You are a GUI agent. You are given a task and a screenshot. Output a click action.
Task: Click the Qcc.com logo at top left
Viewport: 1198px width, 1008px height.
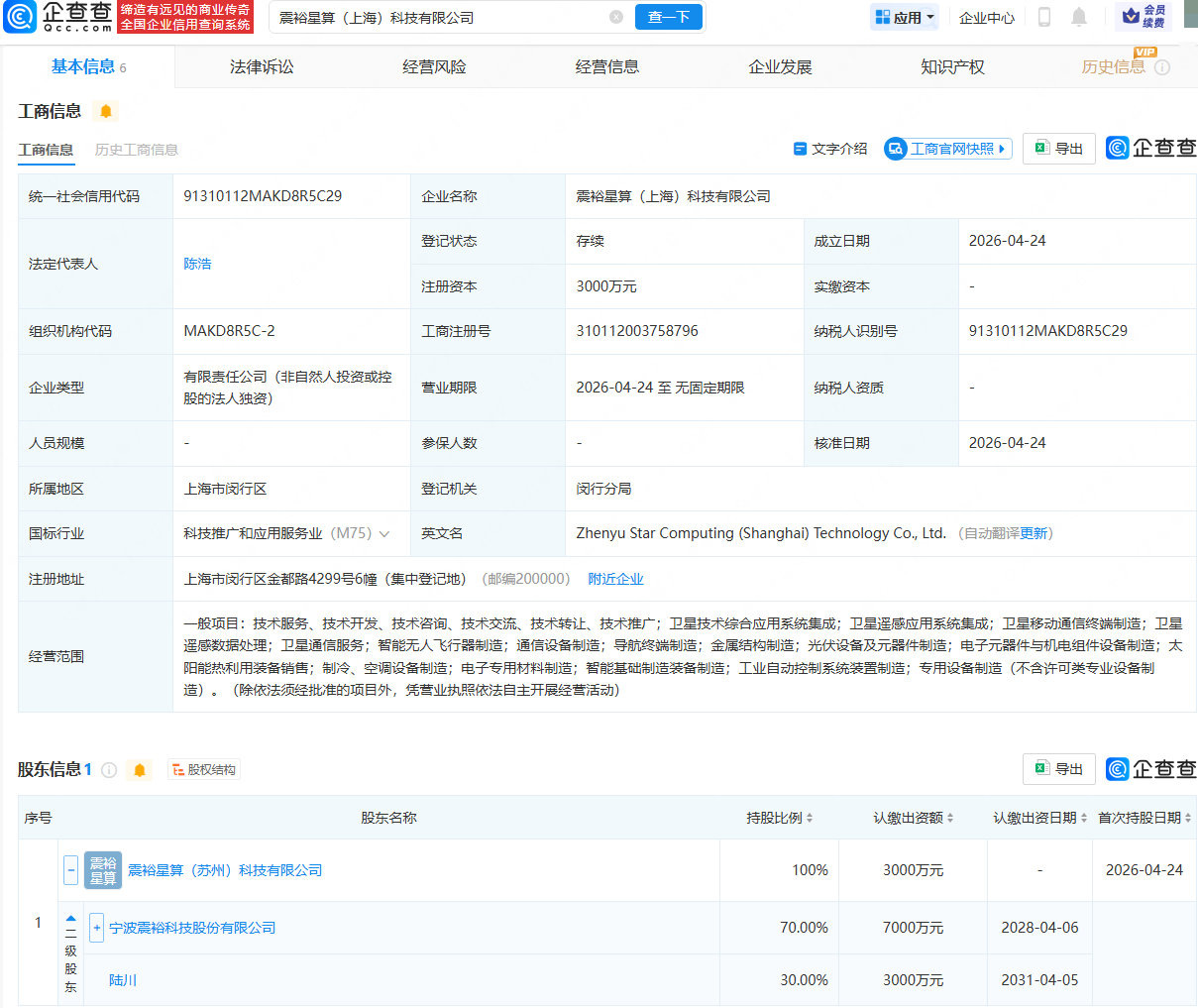click(x=59, y=17)
